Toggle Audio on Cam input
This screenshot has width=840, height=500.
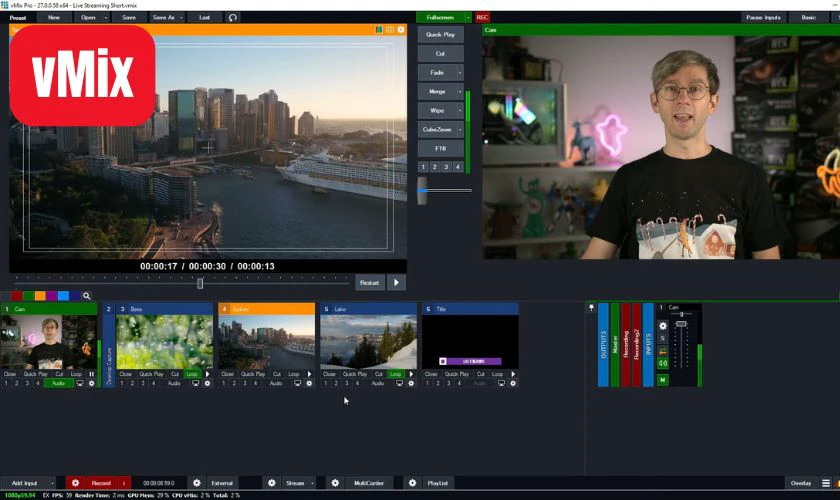[58, 383]
